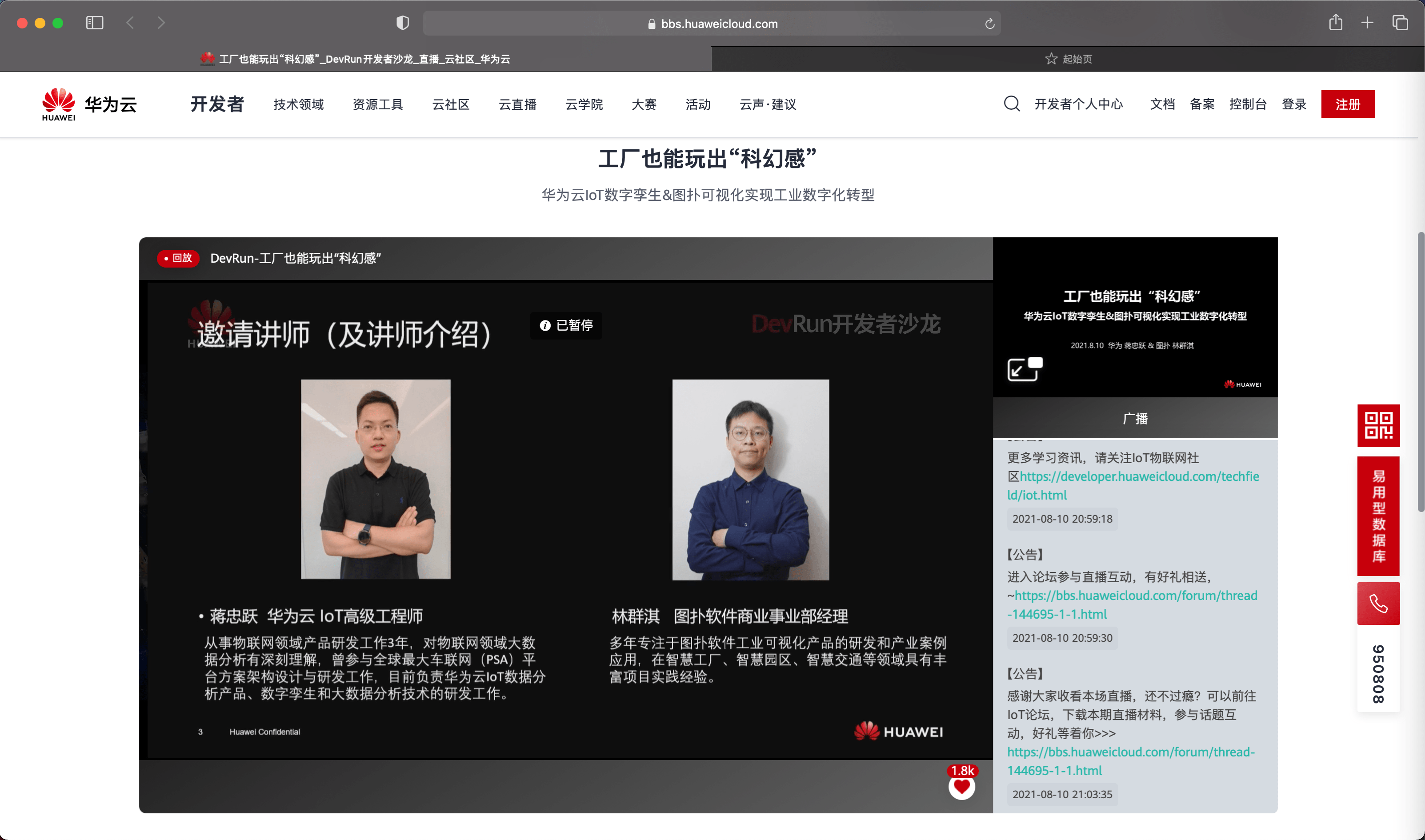
Task: Click the Huawei Cloud logo
Action: point(89,104)
